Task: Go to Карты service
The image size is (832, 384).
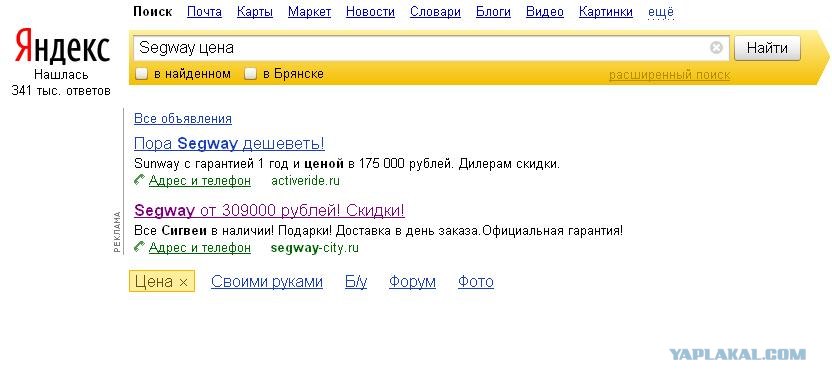Action: [x=255, y=12]
